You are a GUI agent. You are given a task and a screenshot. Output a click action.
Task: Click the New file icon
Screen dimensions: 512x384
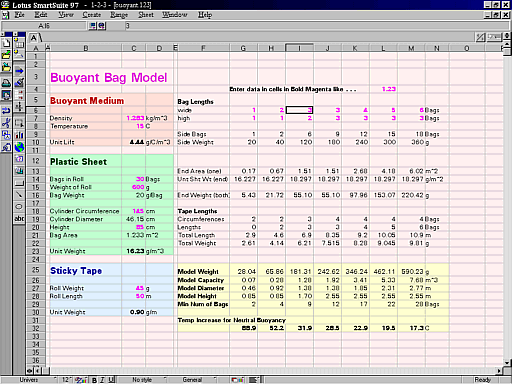click(6, 43)
